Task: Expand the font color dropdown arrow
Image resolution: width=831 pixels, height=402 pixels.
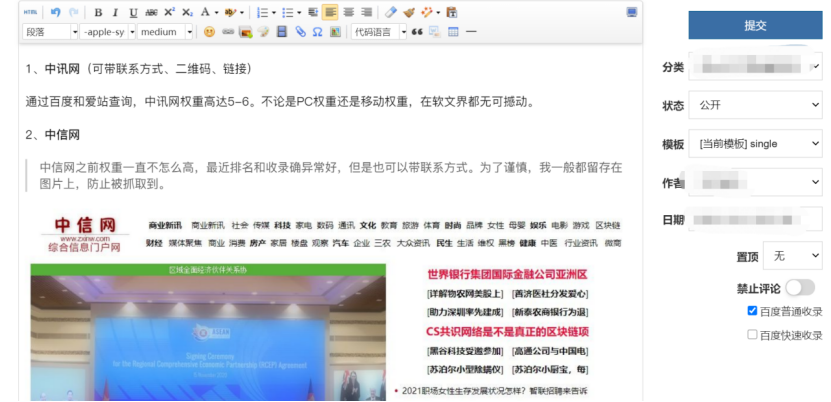Action: click(x=216, y=12)
